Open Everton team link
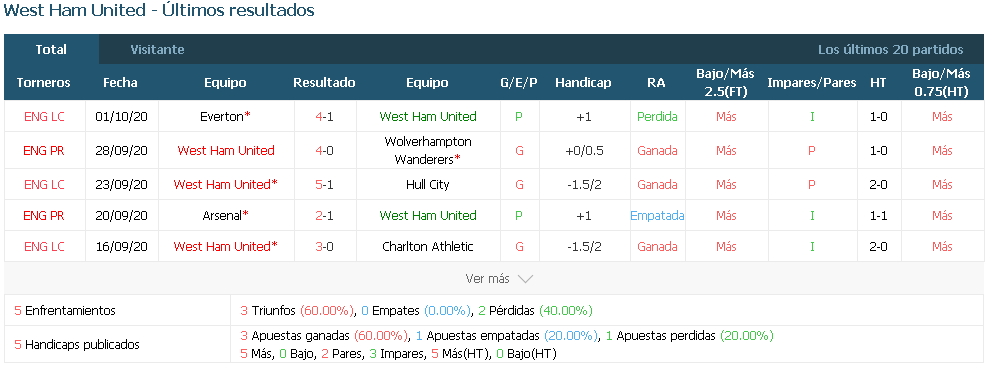This screenshot has width=989, height=370. (x=222, y=117)
